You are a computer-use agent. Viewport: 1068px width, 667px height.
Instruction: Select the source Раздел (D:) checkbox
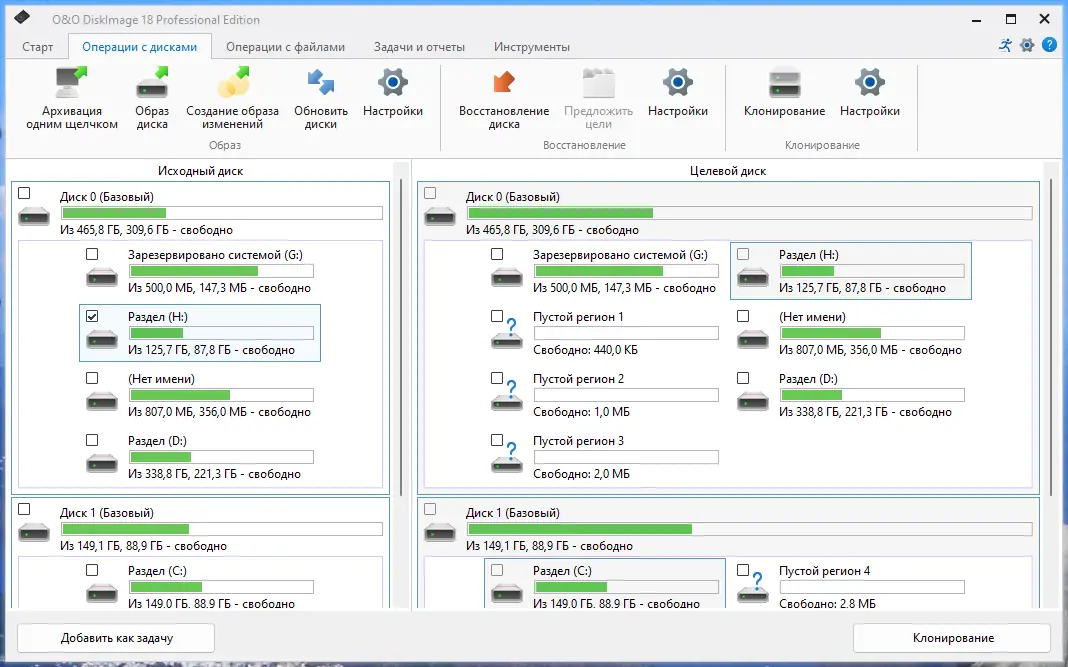coord(92,440)
